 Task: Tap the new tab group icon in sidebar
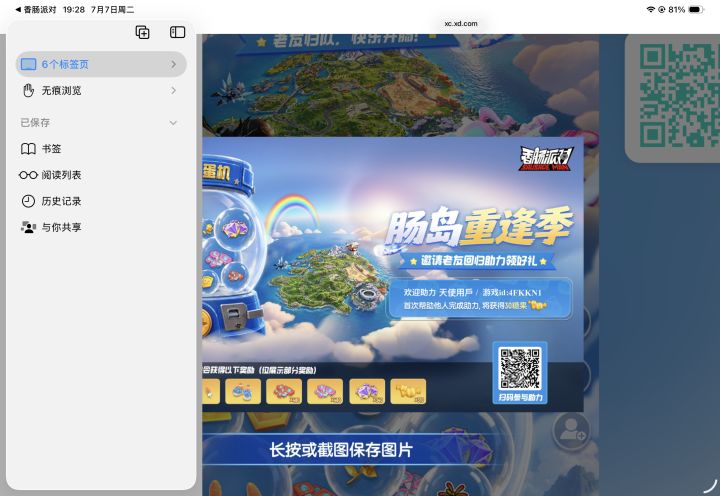coord(142,32)
